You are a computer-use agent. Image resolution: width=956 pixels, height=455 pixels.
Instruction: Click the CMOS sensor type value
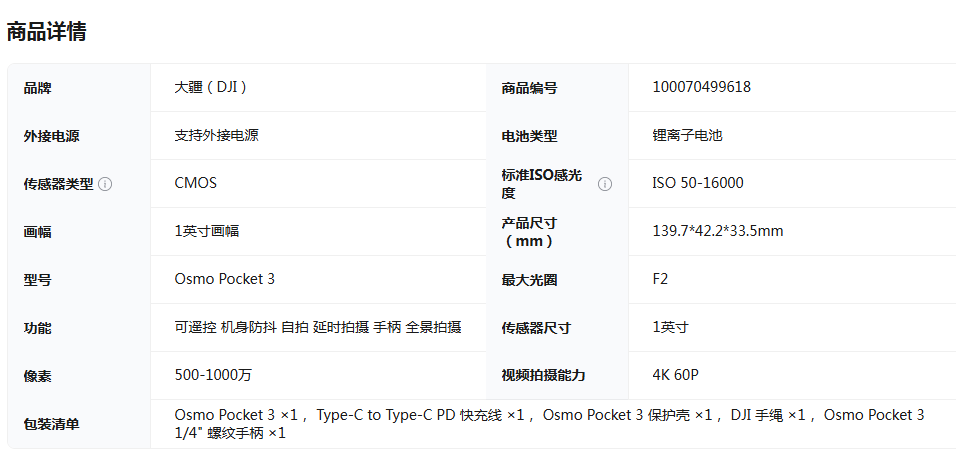(195, 183)
